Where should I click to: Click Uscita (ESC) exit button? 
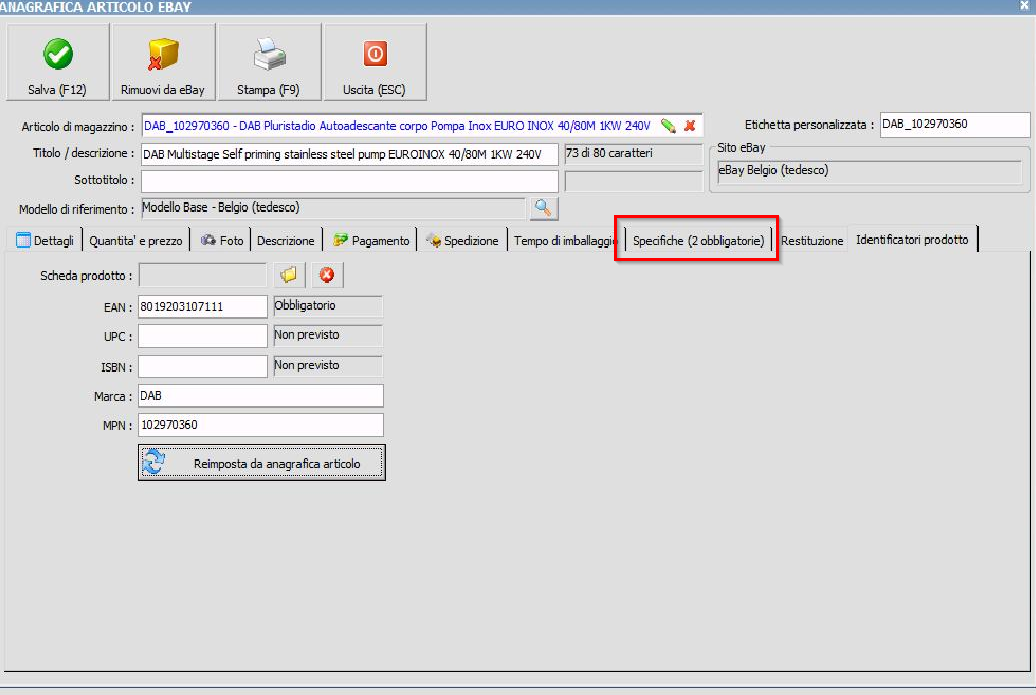(x=375, y=62)
